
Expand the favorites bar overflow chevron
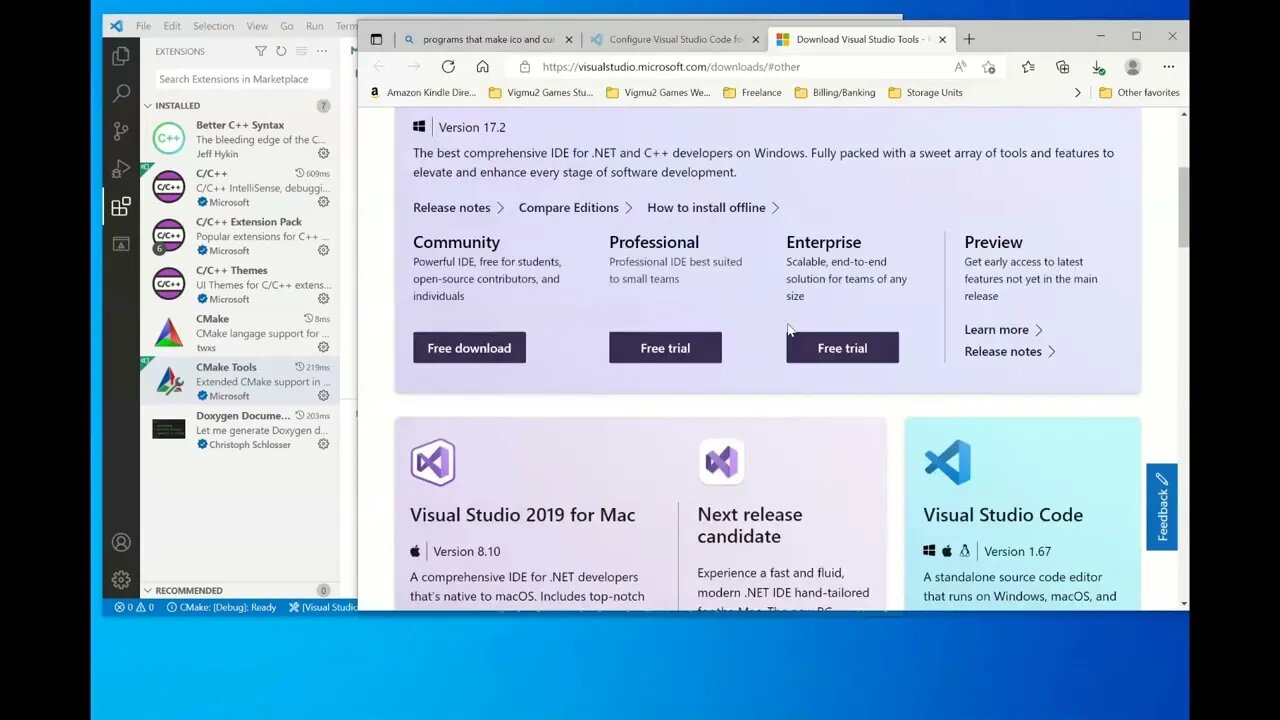pyautogui.click(x=1077, y=93)
